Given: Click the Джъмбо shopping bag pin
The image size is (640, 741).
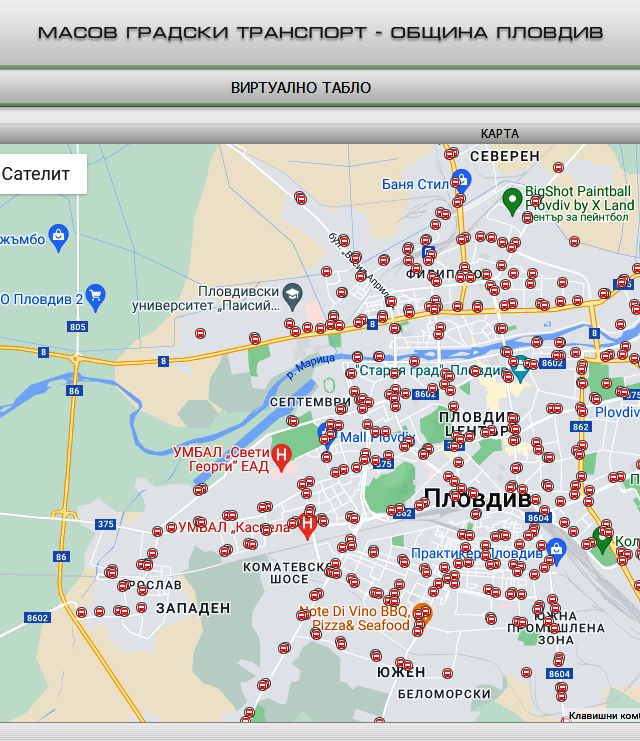Looking at the screenshot, I should (x=59, y=238).
